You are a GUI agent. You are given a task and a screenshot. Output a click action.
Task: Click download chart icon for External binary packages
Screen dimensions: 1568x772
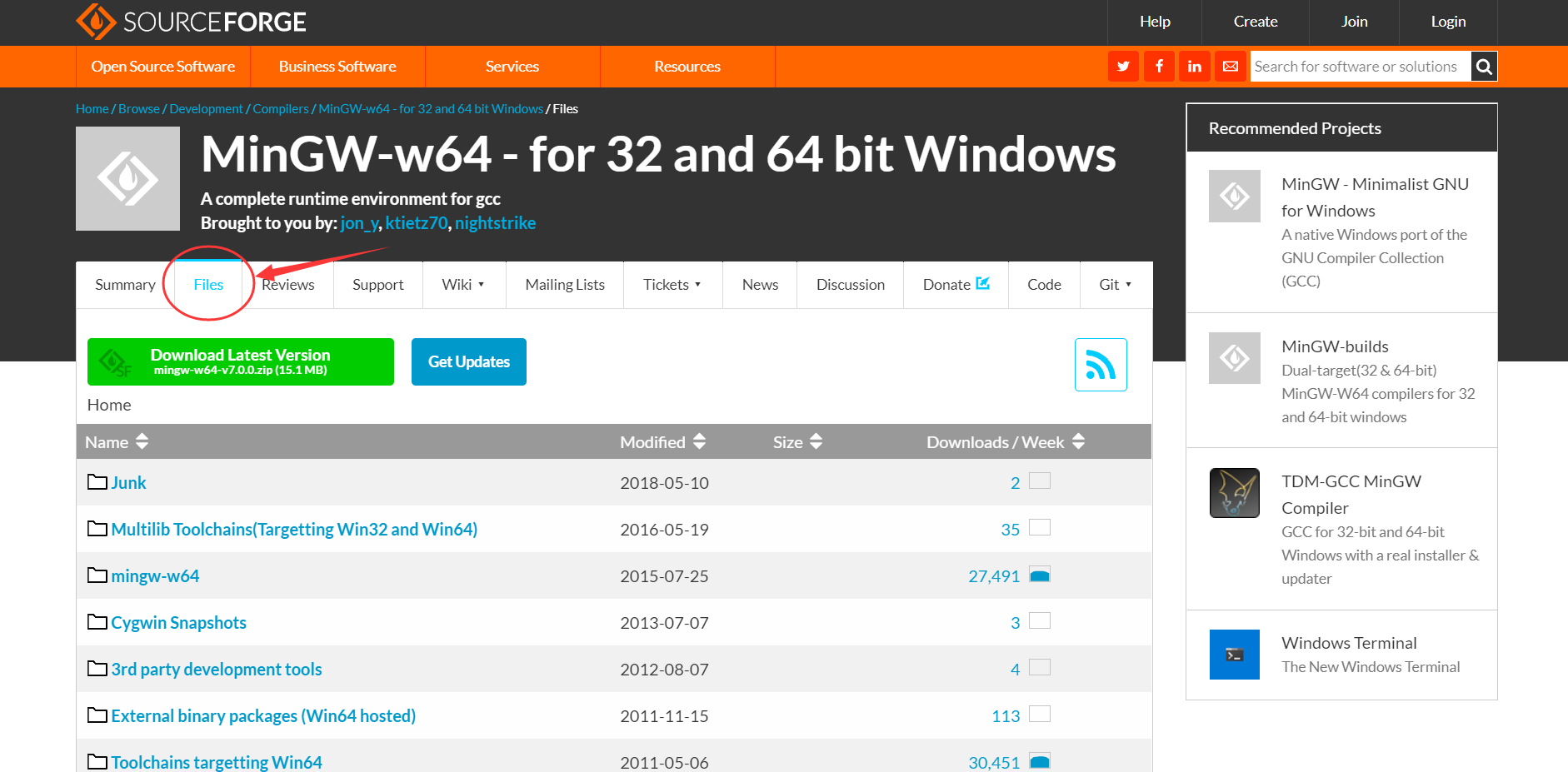coord(1040,714)
